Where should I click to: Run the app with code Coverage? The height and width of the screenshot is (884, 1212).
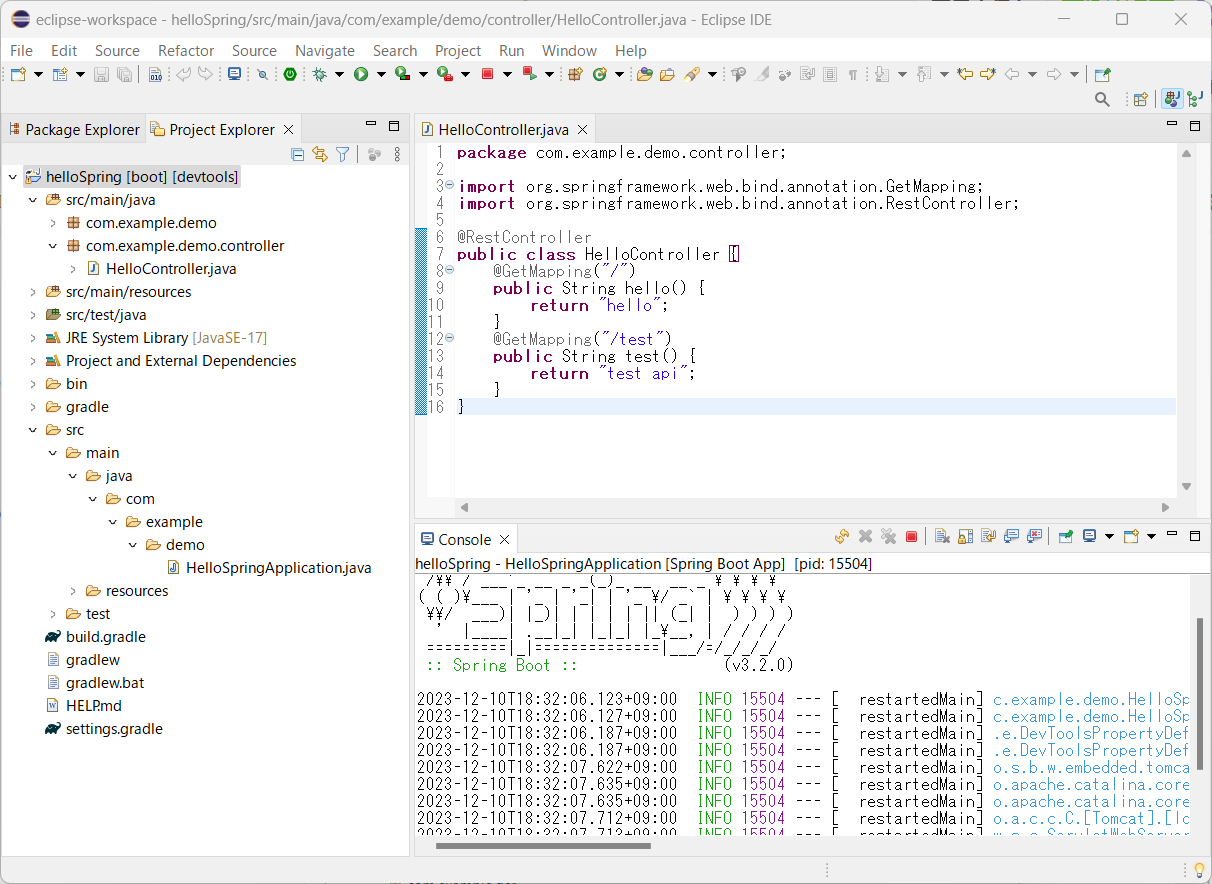tap(400, 74)
